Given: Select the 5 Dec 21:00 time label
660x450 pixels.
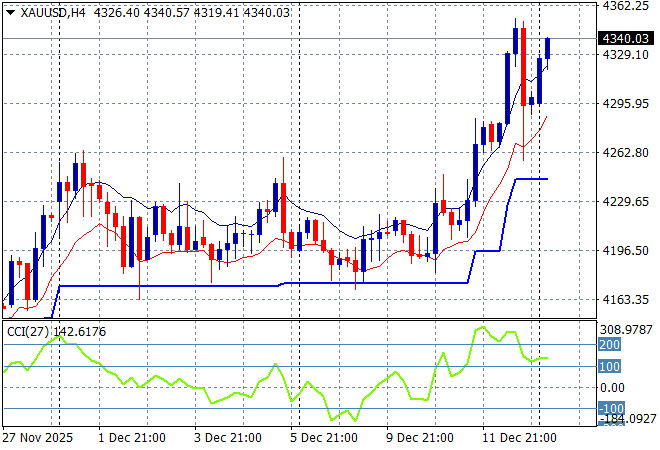Looking at the screenshot, I should click(325, 438).
